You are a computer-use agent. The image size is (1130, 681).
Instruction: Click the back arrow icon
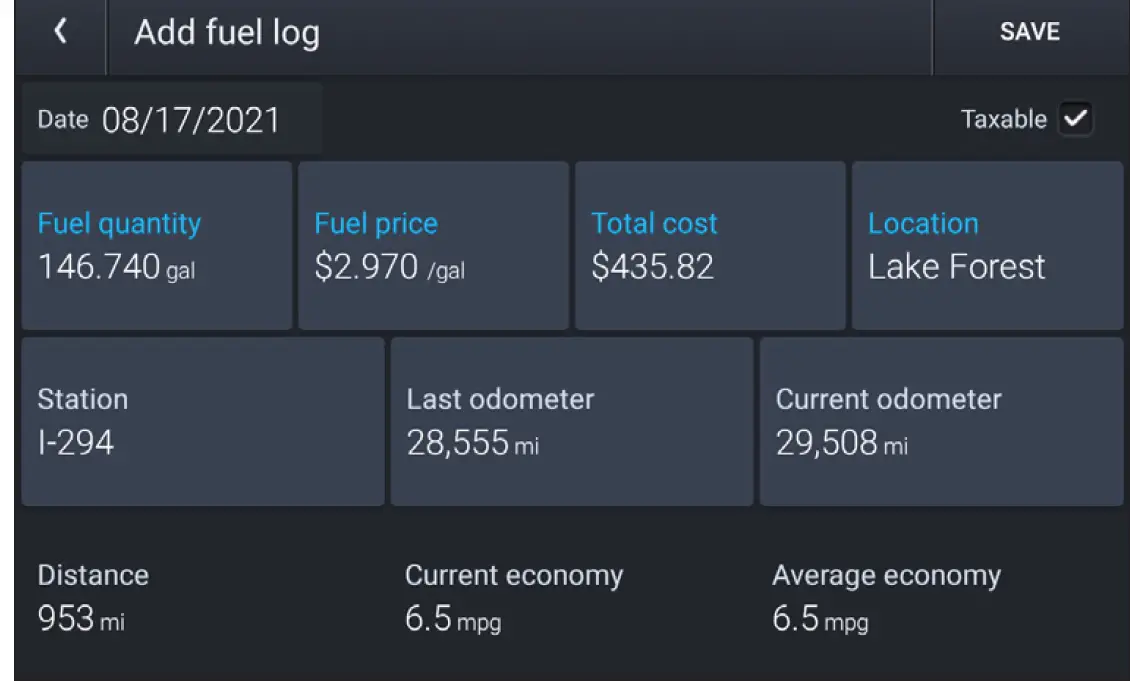pos(61,33)
